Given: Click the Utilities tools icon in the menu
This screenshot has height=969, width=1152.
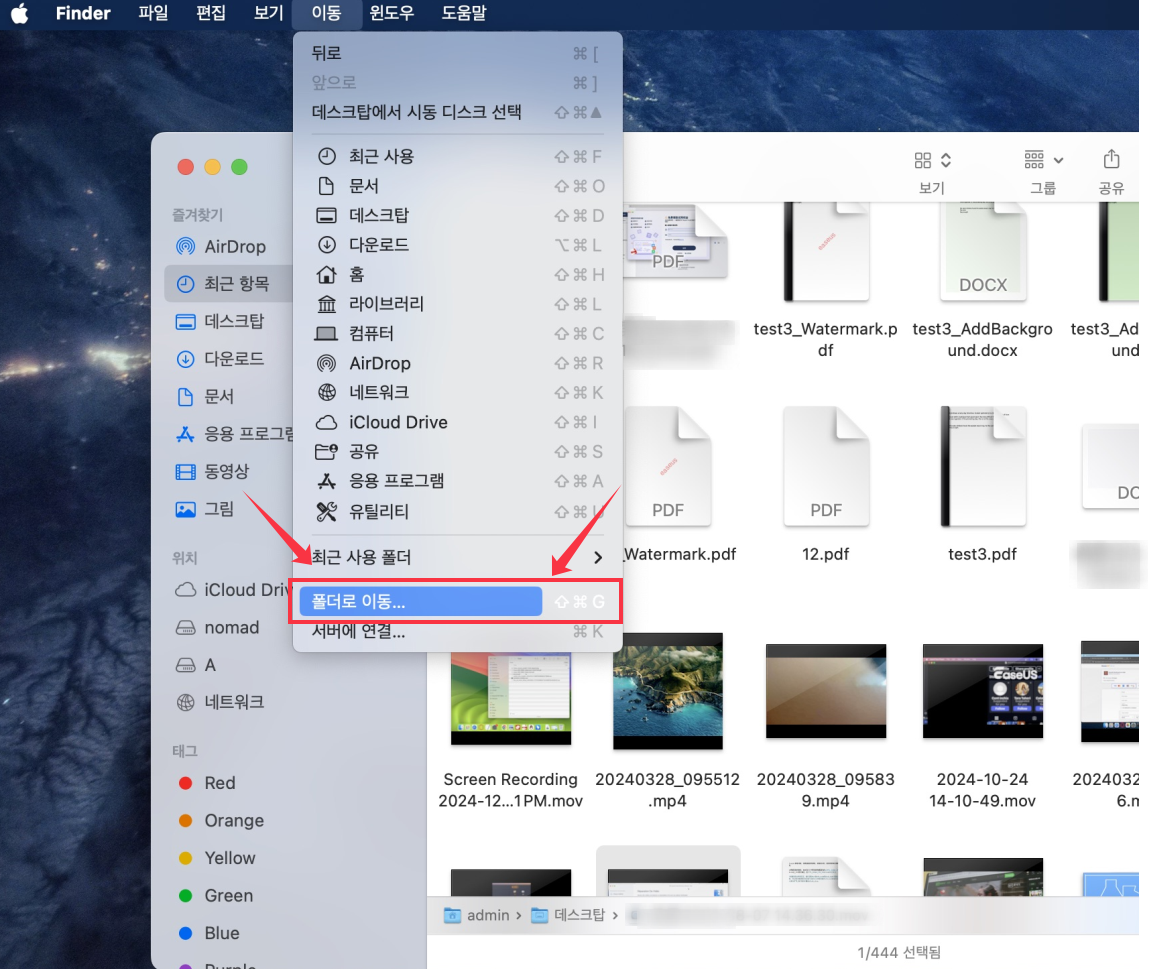Looking at the screenshot, I should pyautogui.click(x=326, y=512).
